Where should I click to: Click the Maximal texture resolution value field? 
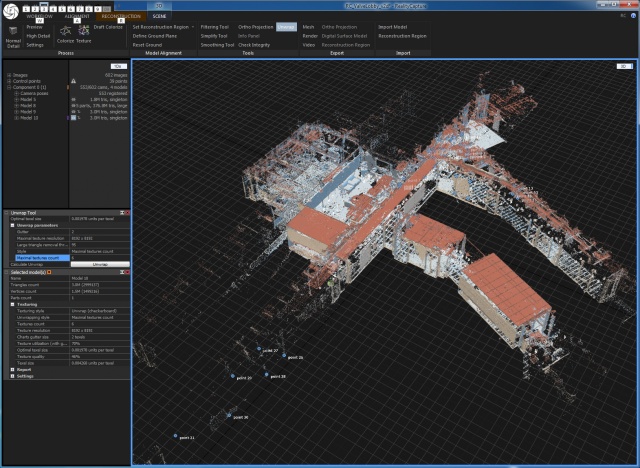tap(100, 238)
